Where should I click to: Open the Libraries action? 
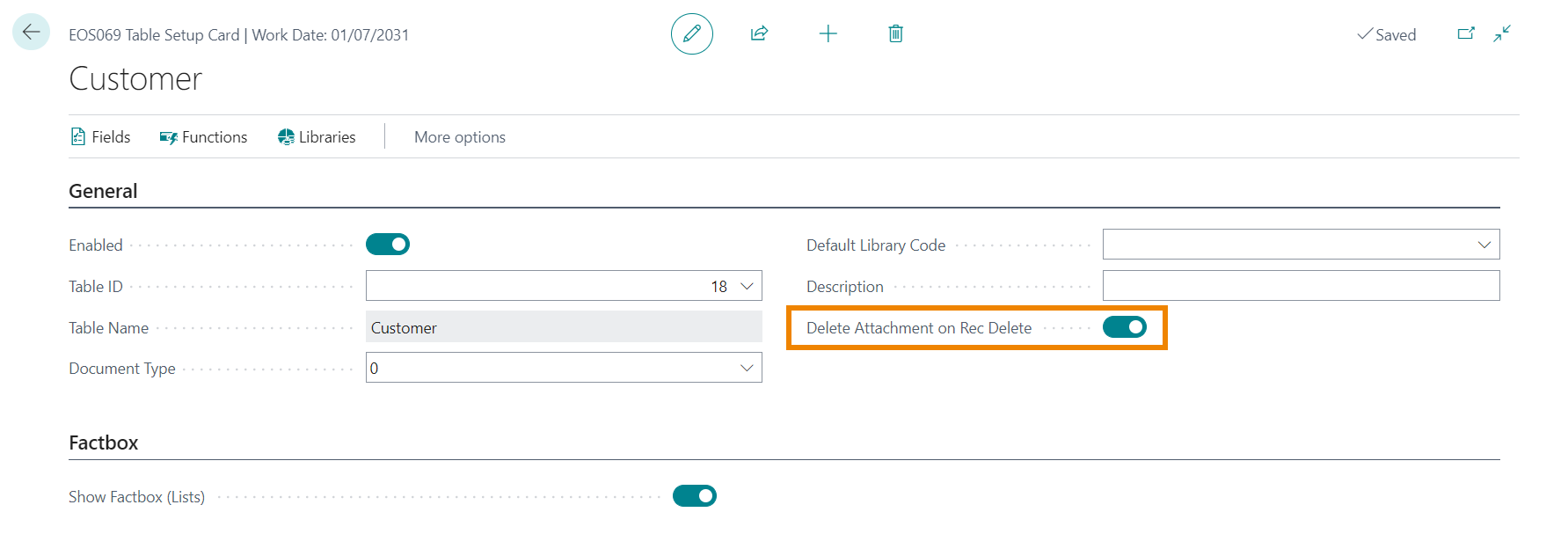click(317, 137)
